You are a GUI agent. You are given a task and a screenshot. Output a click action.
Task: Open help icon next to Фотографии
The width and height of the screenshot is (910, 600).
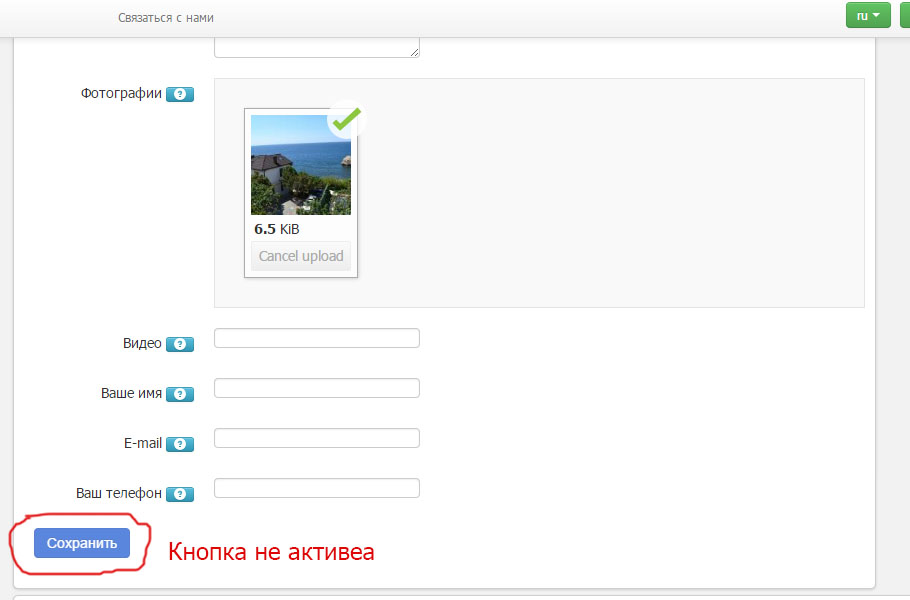point(180,94)
